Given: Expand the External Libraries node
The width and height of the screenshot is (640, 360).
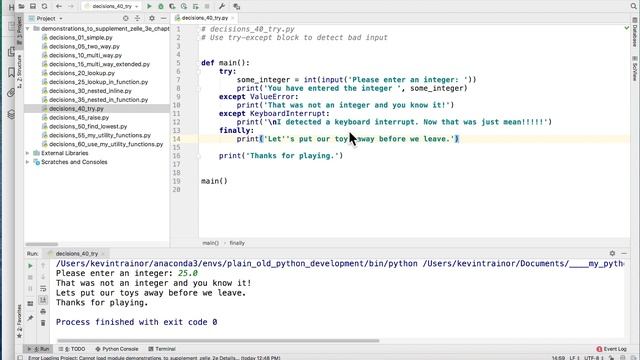Looking at the screenshot, I should click(28, 153).
